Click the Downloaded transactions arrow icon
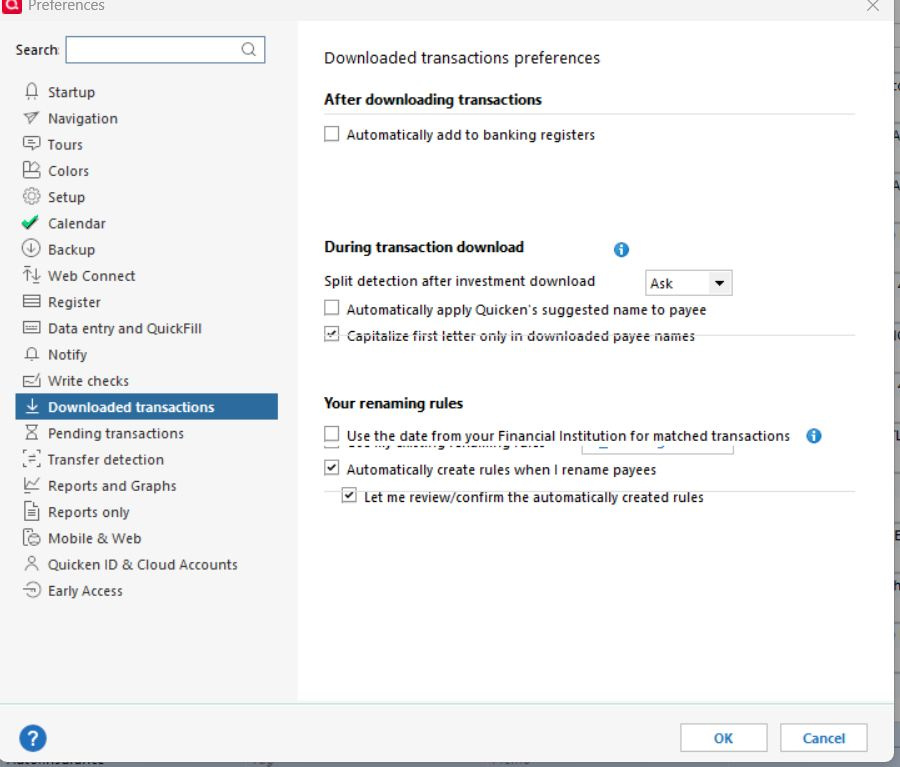Screen dimensions: 900x767 [32, 406]
